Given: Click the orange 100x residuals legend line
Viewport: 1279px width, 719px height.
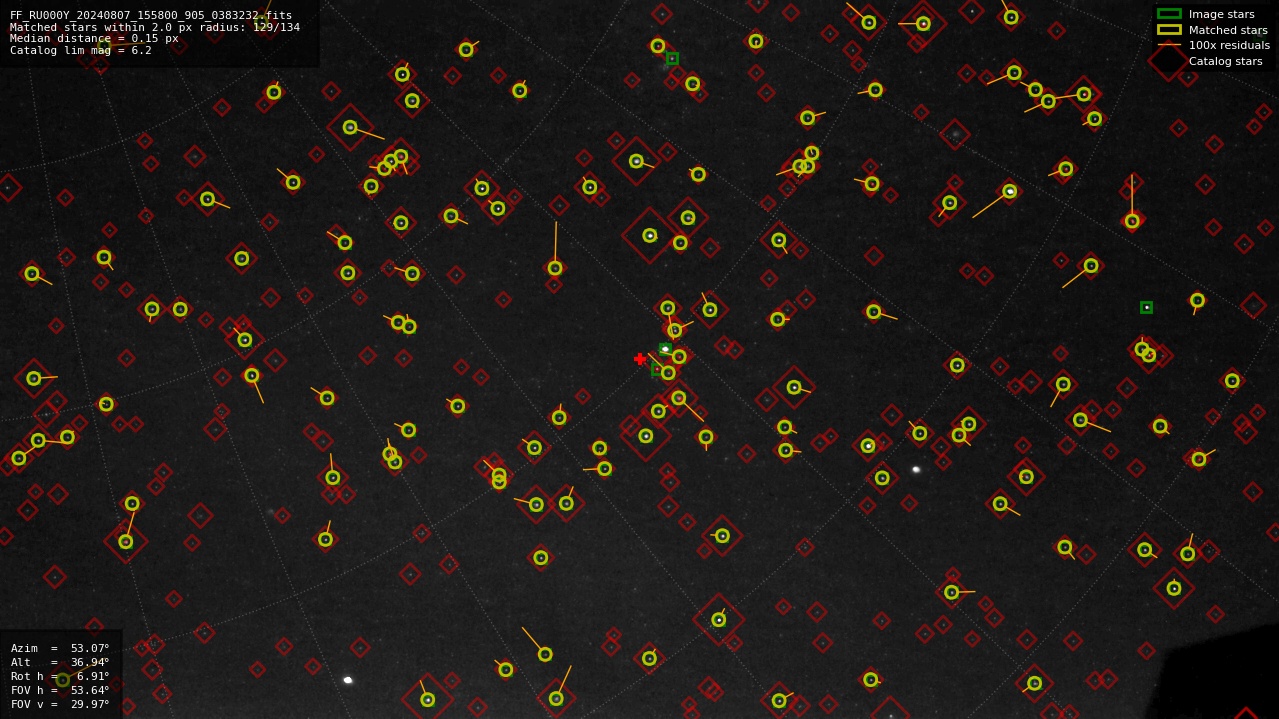Looking at the screenshot, I should pyautogui.click(x=1169, y=45).
